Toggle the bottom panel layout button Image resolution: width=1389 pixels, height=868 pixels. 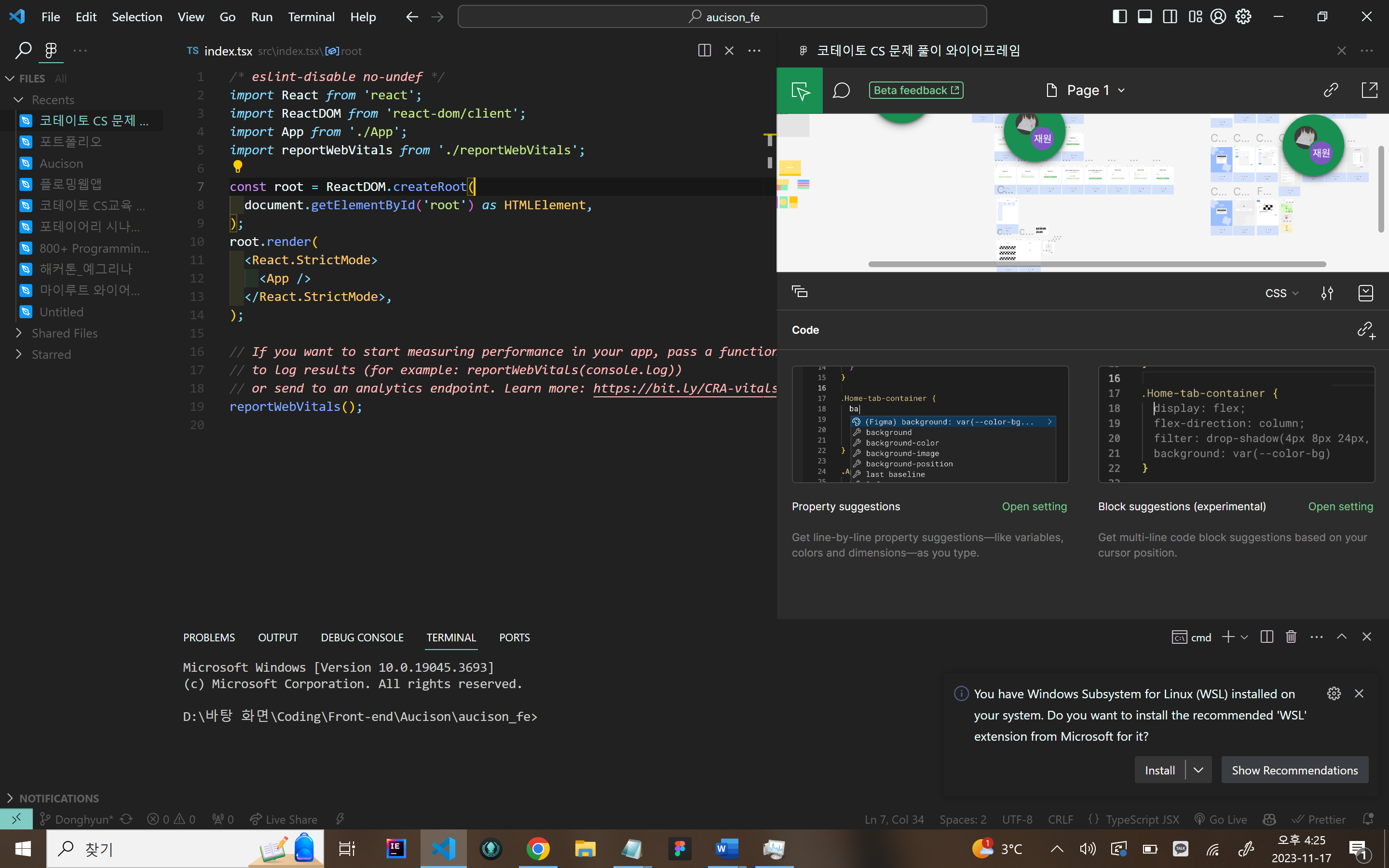tap(1144, 17)
